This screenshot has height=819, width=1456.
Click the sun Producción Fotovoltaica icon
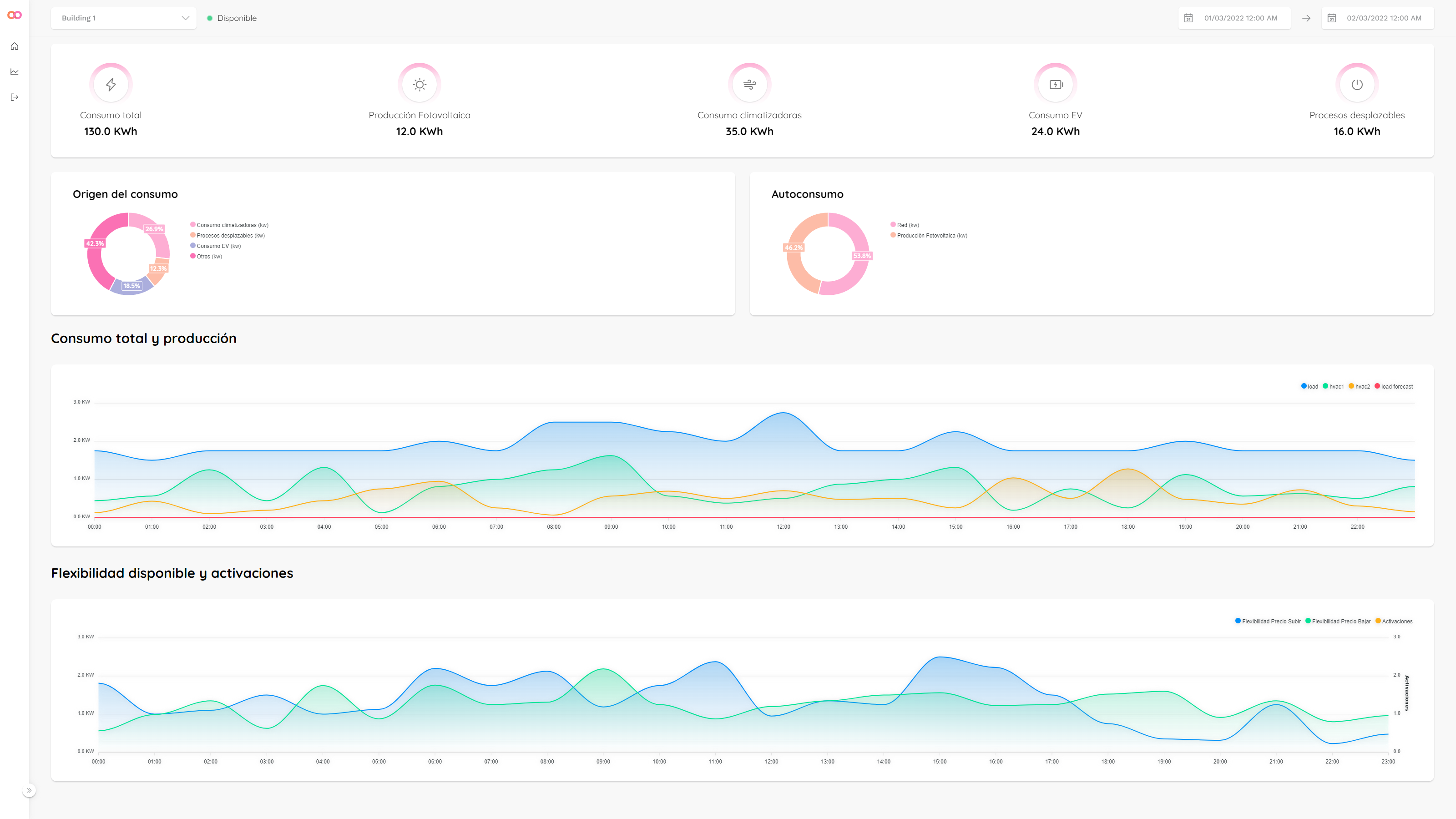420,84
